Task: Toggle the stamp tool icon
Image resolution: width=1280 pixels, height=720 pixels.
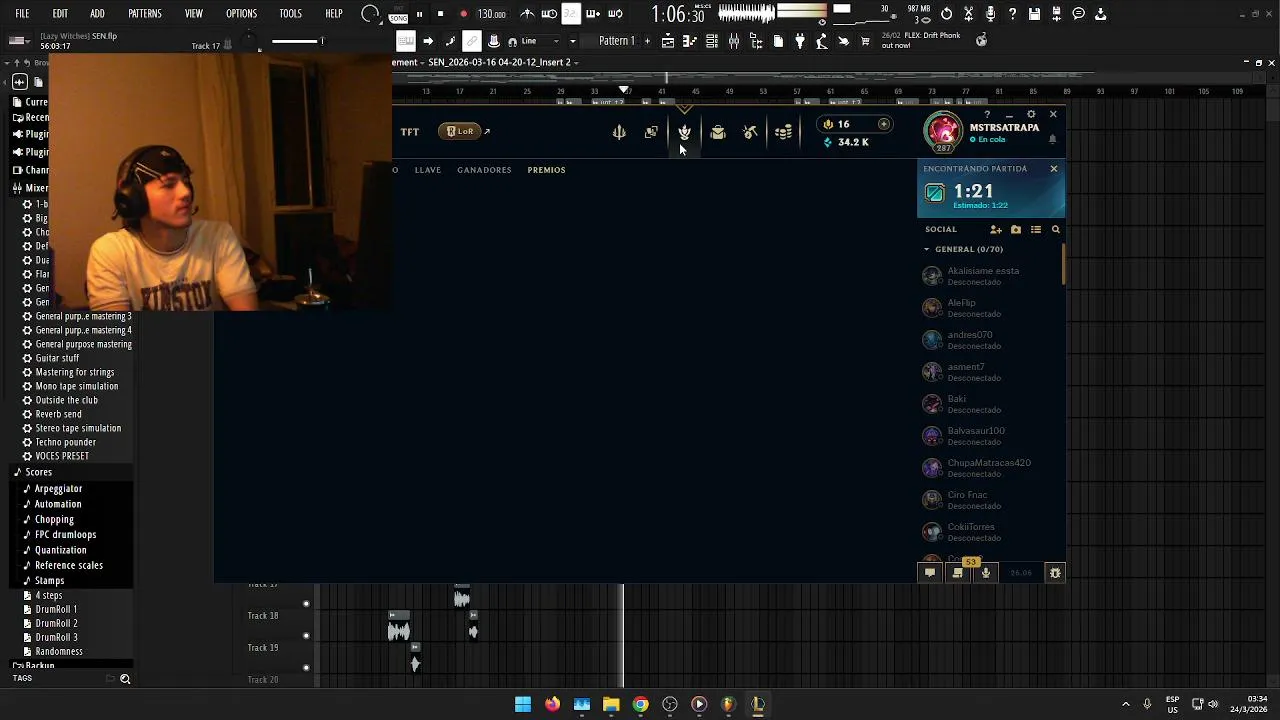Action: click(x=494, y=41)
